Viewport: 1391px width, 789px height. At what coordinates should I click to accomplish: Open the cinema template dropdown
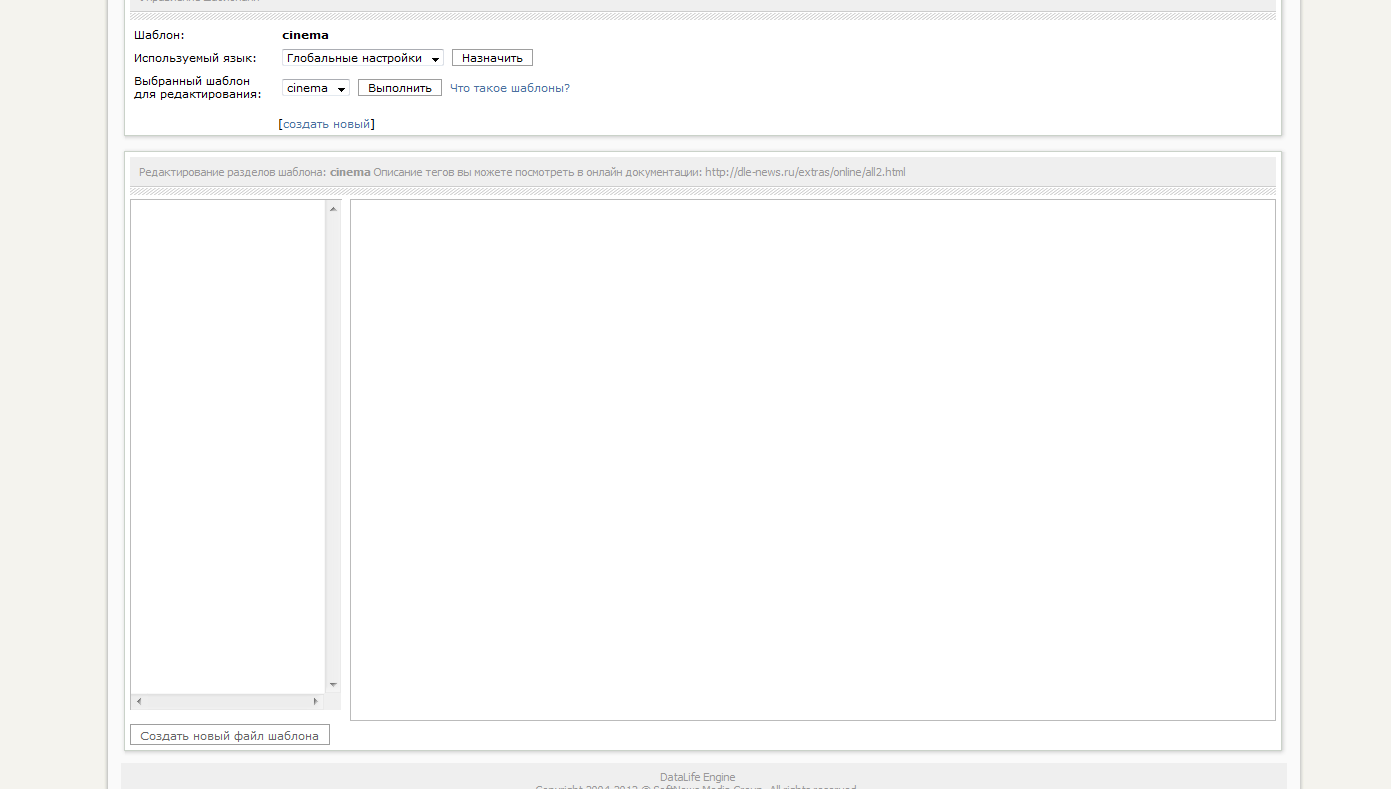pos(316,88)
